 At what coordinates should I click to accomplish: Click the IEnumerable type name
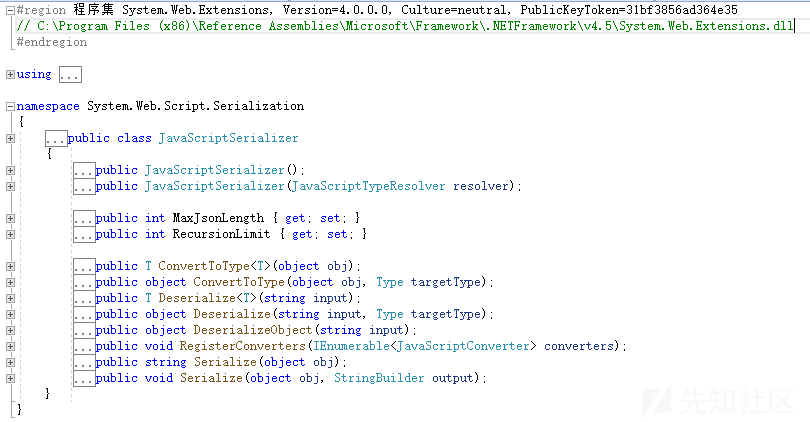click(351, 347)
